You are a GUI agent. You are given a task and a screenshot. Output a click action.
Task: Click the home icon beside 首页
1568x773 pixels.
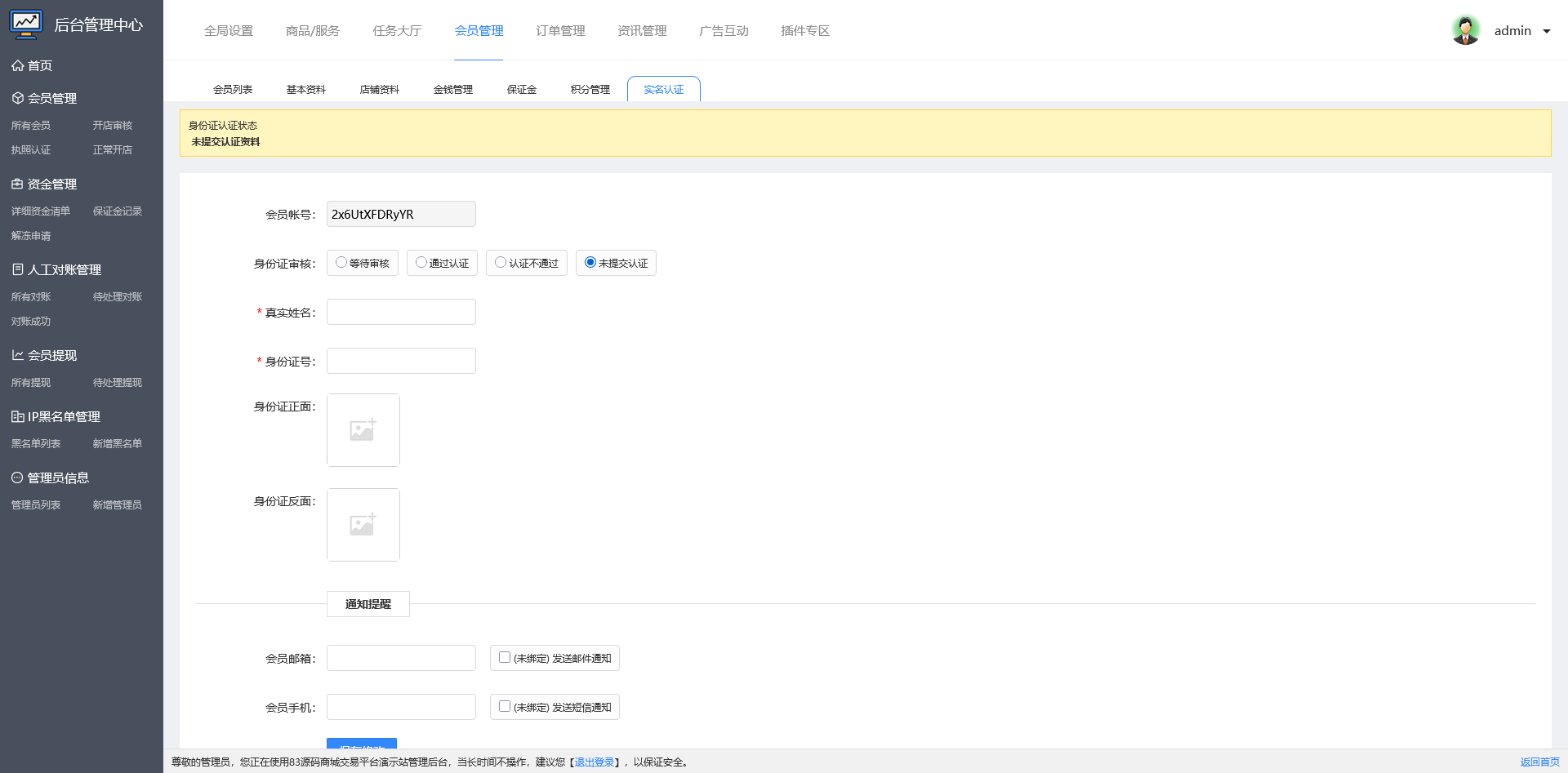pos(17,65)
